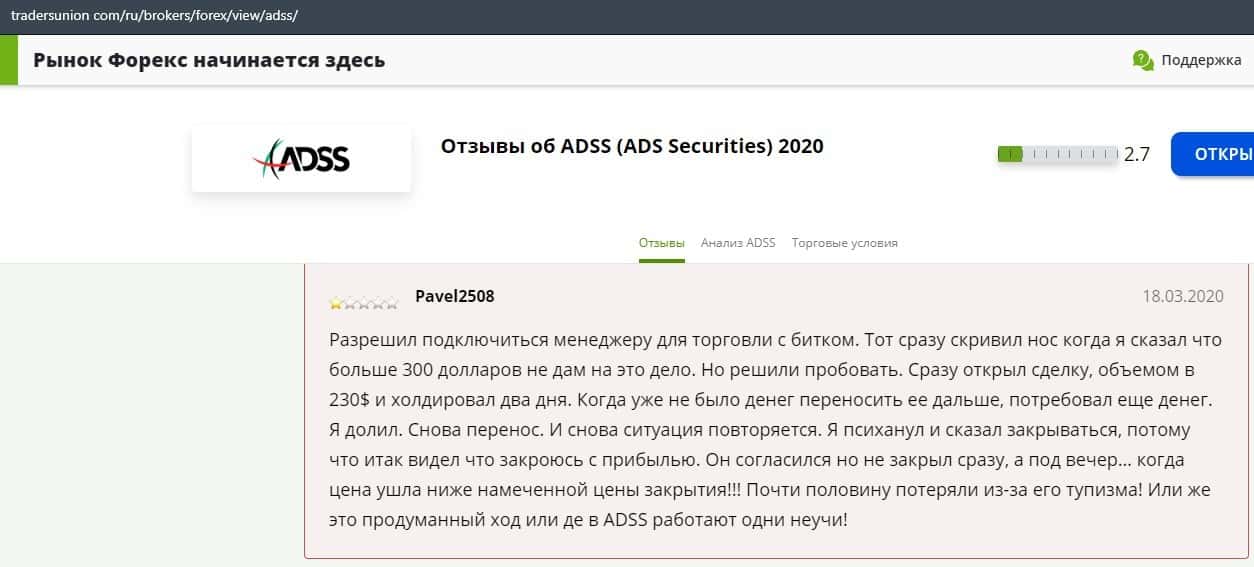Screen dimensions: 1254x567
Task: Click the last empty star in the review rating
Action: [x=392, y=302]
